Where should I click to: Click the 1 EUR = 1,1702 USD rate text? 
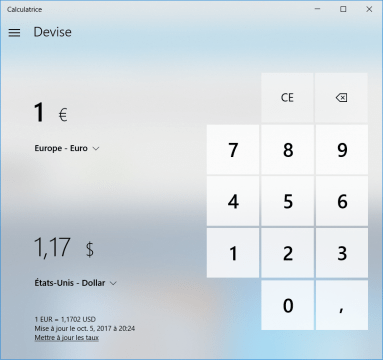(65, 319)
